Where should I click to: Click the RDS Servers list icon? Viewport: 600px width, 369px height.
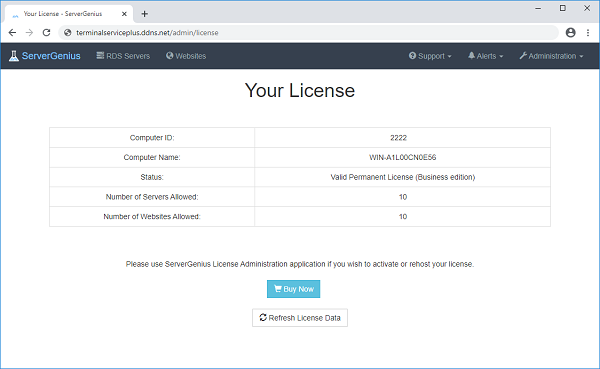click(100, 56)
